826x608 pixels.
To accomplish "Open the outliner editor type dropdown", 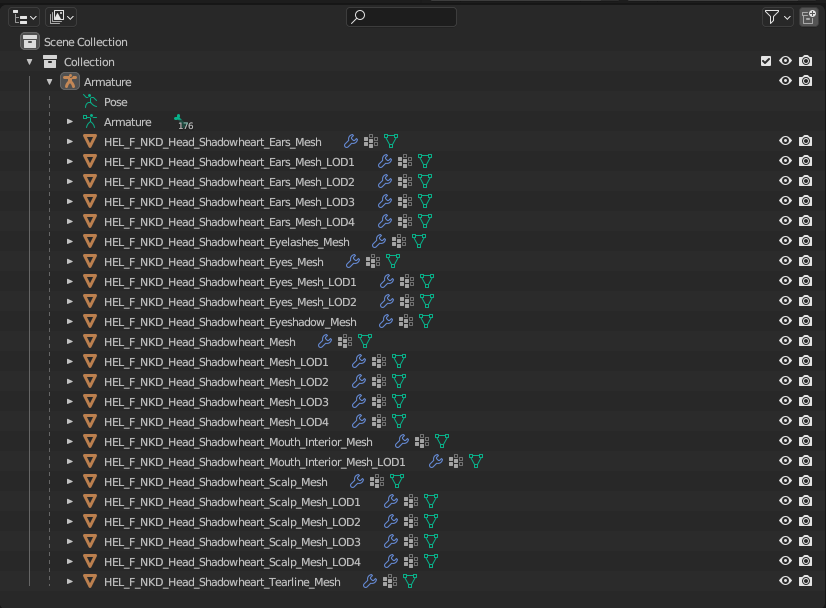I will [x=24, y=17].
